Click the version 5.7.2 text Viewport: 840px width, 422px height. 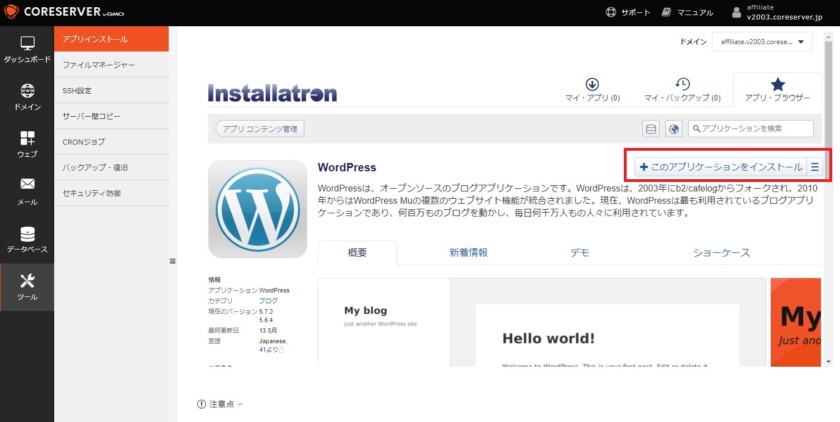pos(267,311)
